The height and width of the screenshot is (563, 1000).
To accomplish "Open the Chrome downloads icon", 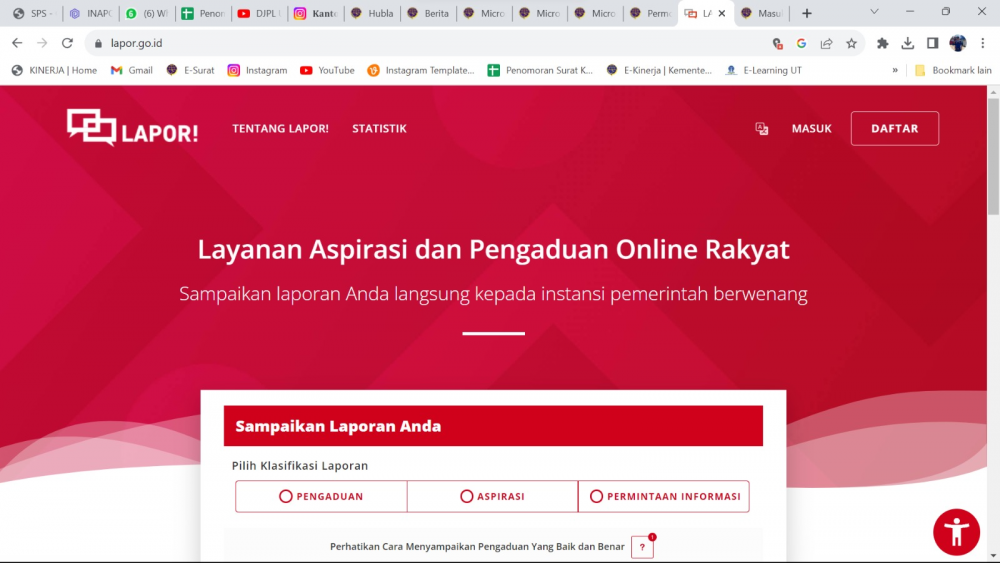I will (908, 43).
